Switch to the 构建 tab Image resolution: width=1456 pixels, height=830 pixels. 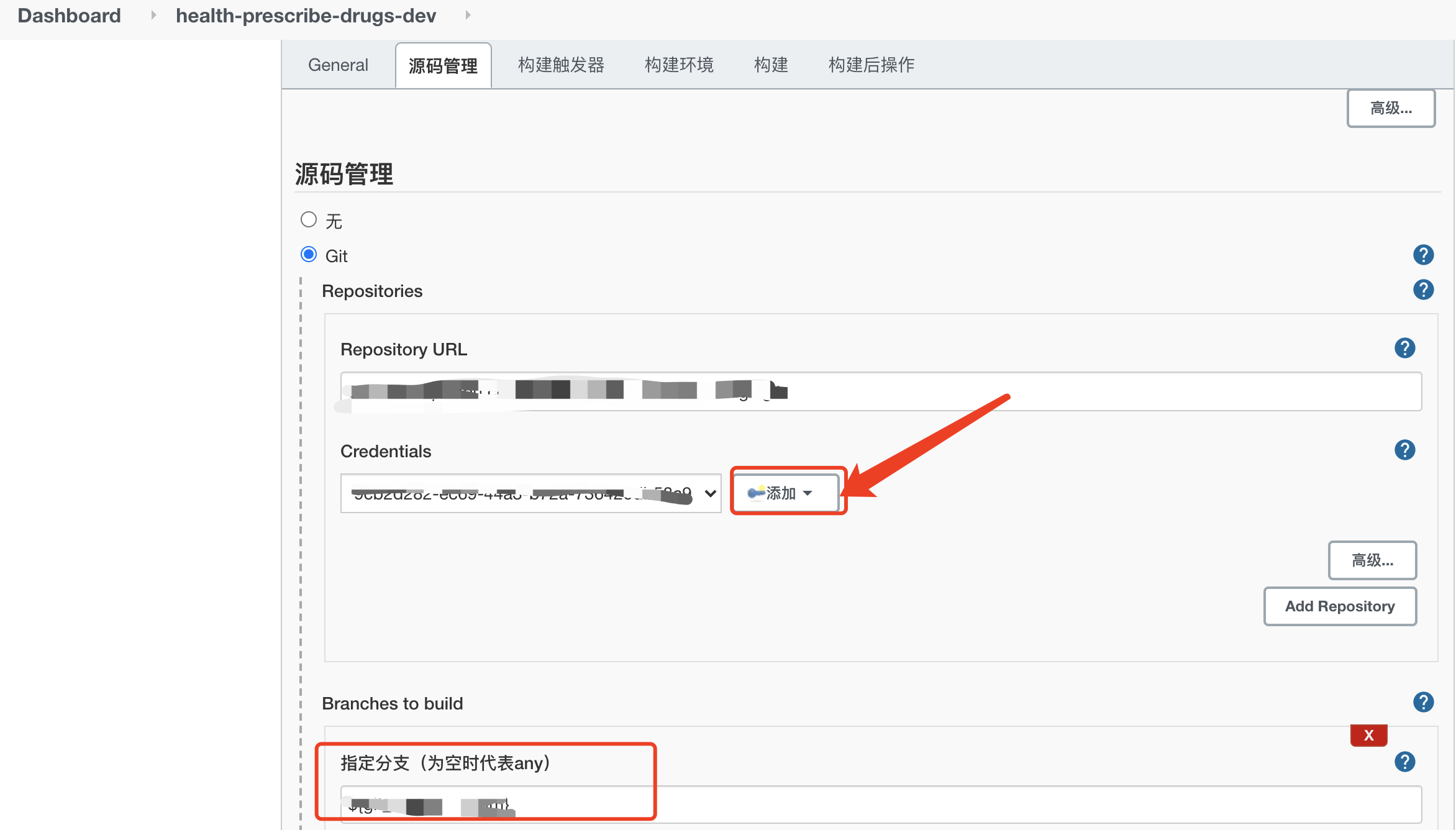tap(771, 65)
